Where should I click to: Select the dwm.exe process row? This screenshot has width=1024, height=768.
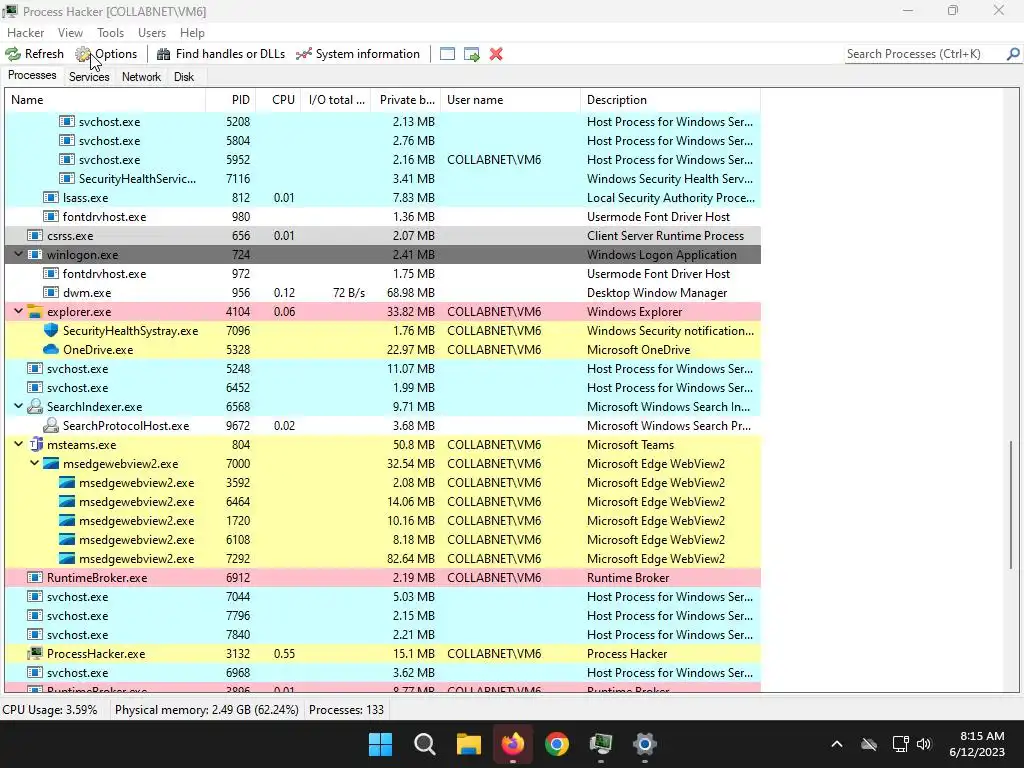point(383,293)
